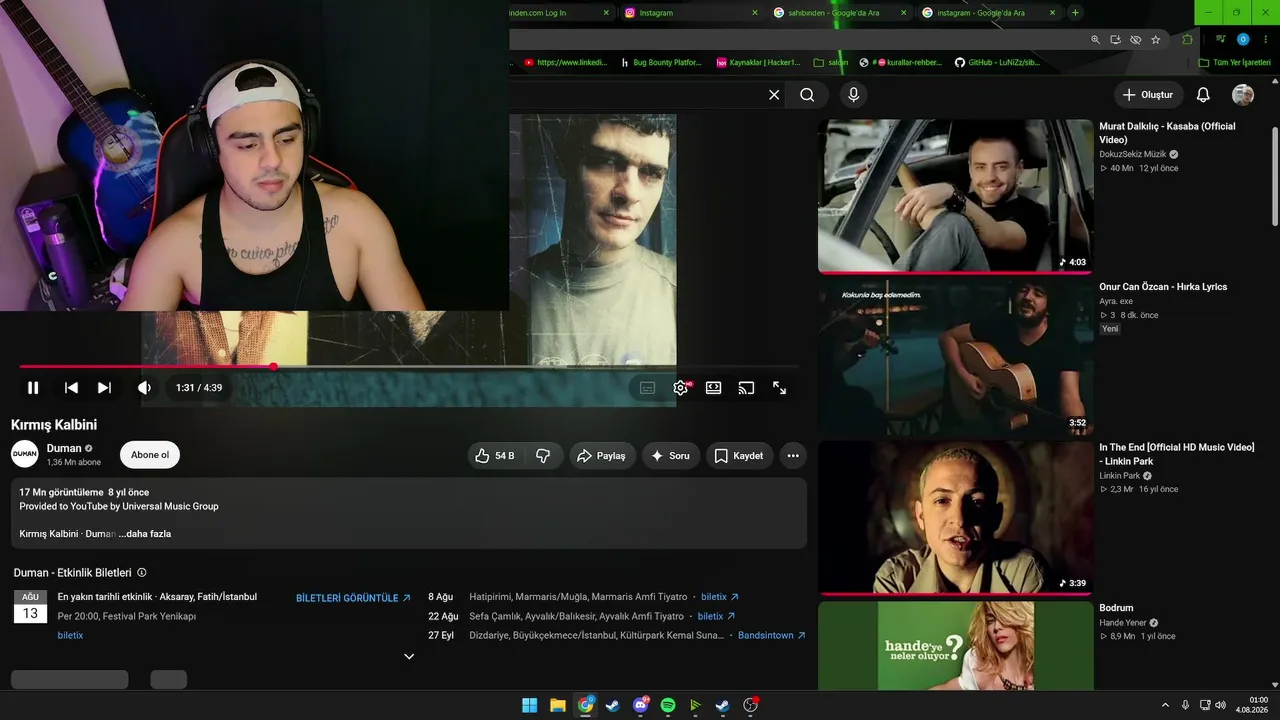The height and width of the screenshot is (720, 1280).
Task: Cast the video to a TV
Action: [x=746, y=388]
